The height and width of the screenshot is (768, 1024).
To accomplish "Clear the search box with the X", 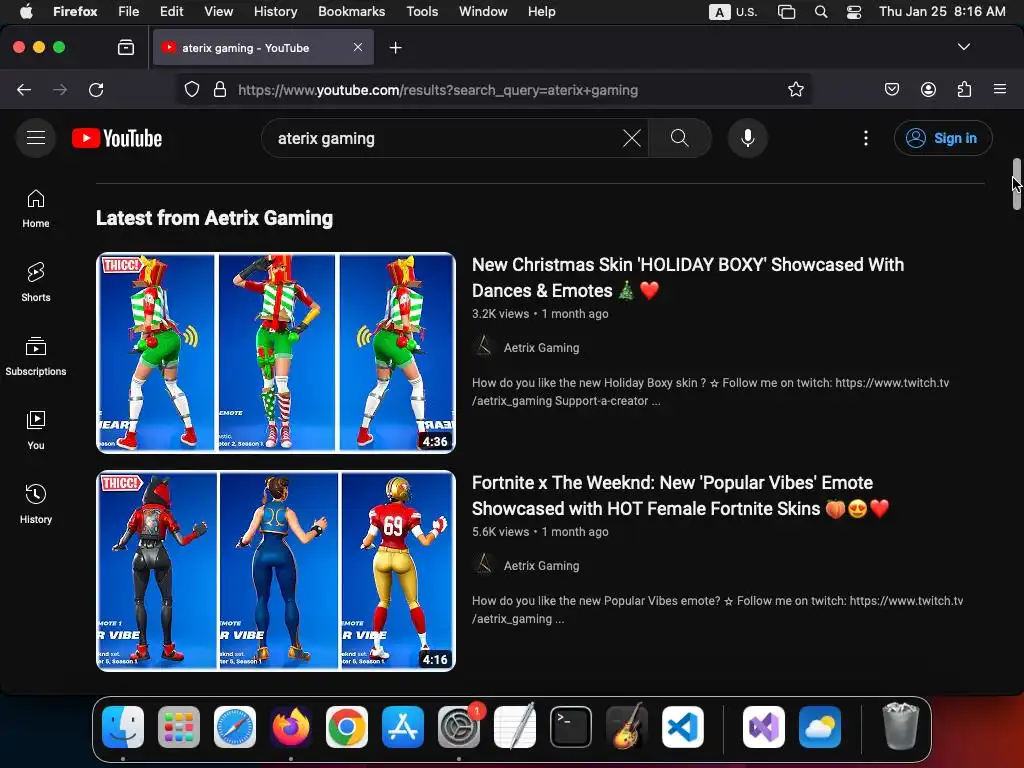I will [x=632, y=138].
